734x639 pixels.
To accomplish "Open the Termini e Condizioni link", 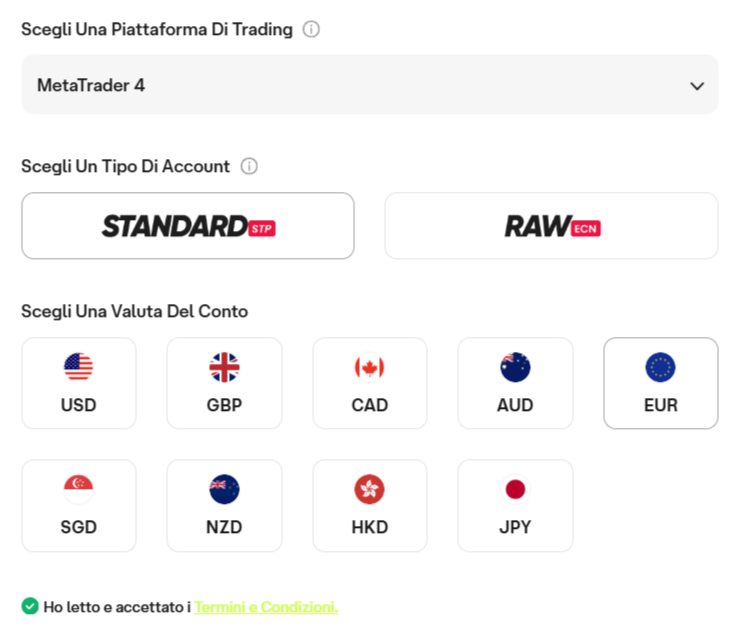I will coord(266,607).
